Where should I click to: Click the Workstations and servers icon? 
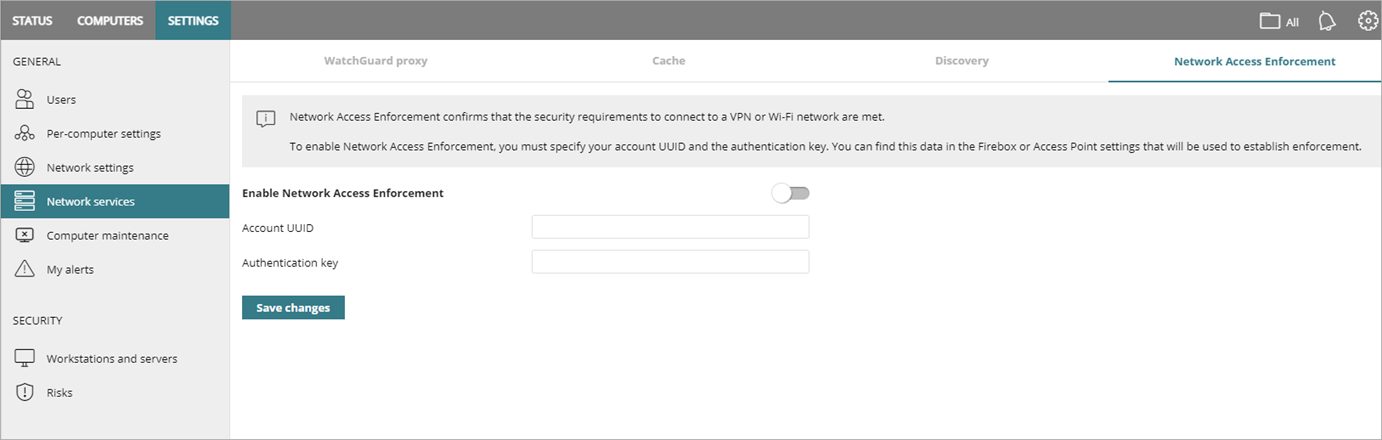[26, 358]
